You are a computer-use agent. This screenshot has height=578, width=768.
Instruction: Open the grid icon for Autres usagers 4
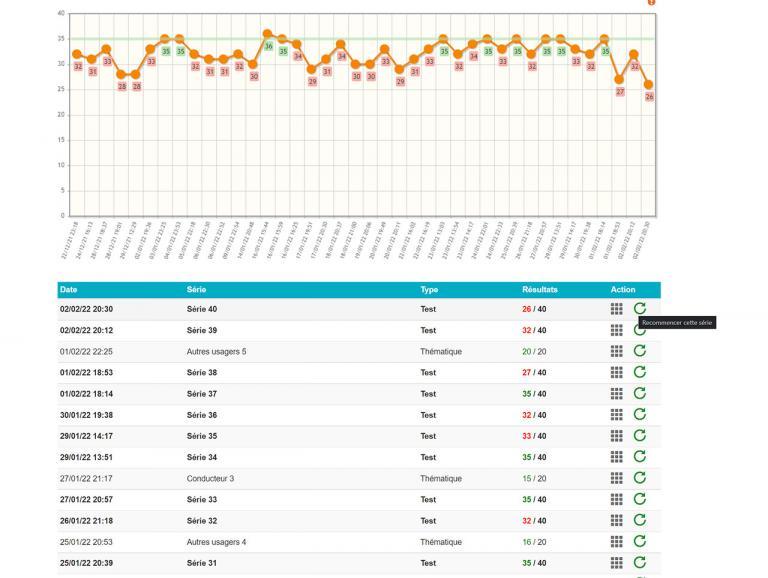point(617,542)
